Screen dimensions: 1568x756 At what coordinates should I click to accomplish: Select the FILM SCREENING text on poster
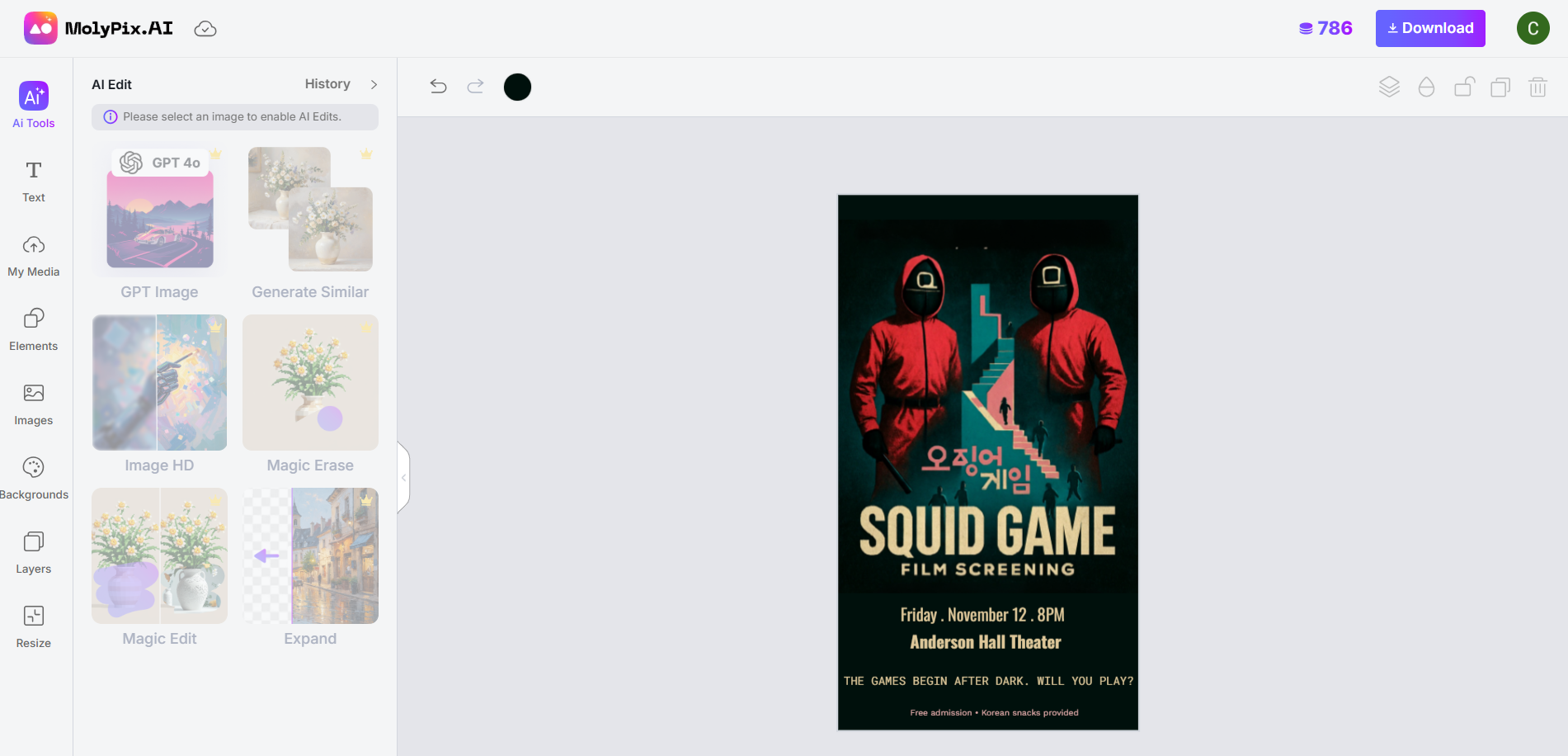click(x=987, y=569)
